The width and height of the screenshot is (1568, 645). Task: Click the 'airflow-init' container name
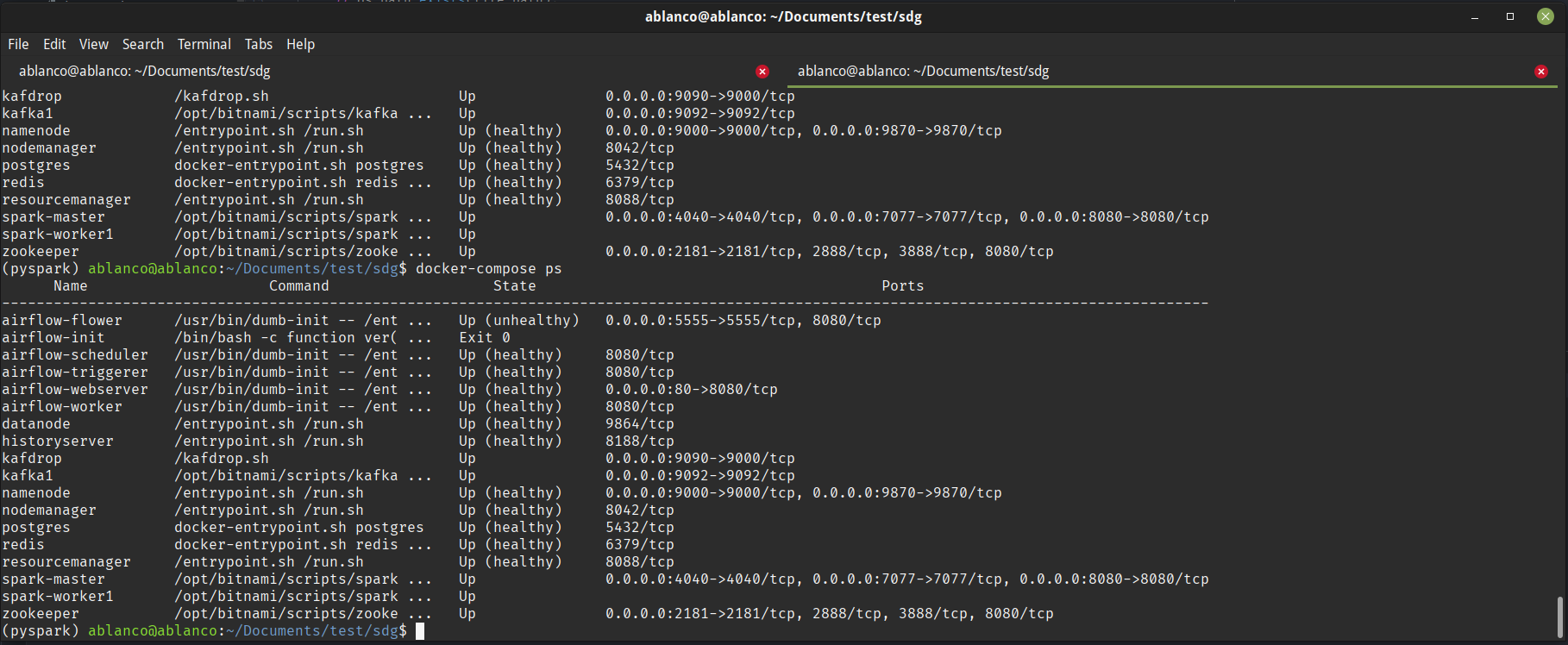pyautogui.click(x=53, y=337)
